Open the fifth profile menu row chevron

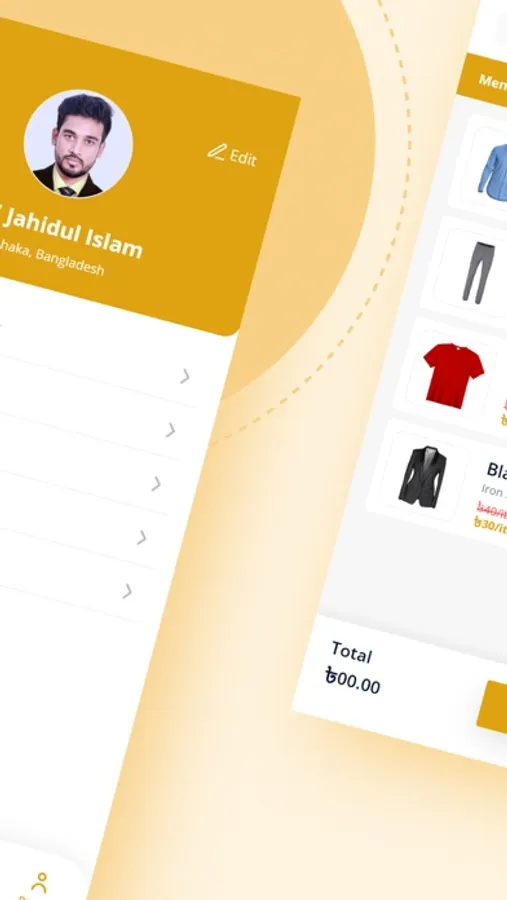coord(127,591)
